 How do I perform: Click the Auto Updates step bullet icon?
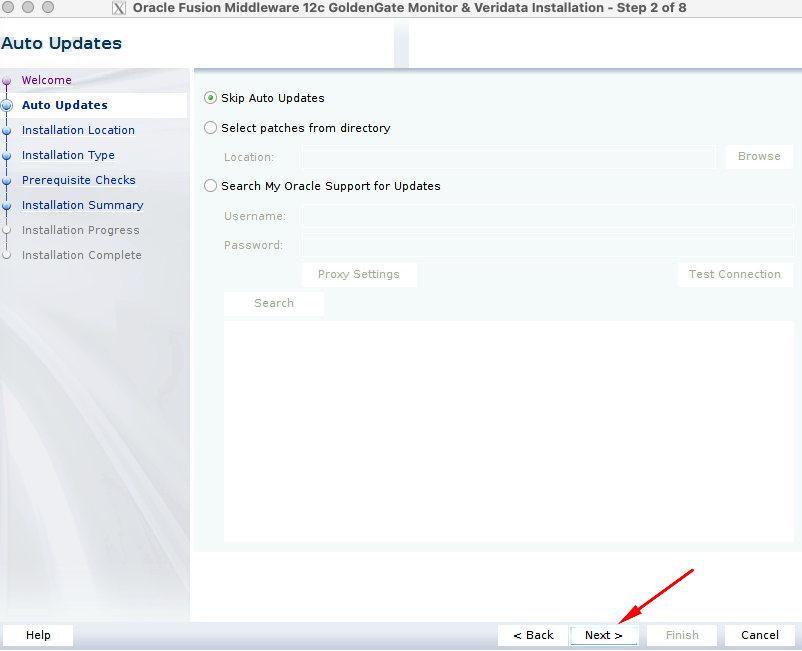pyautogui.click(x=7, y=105)
